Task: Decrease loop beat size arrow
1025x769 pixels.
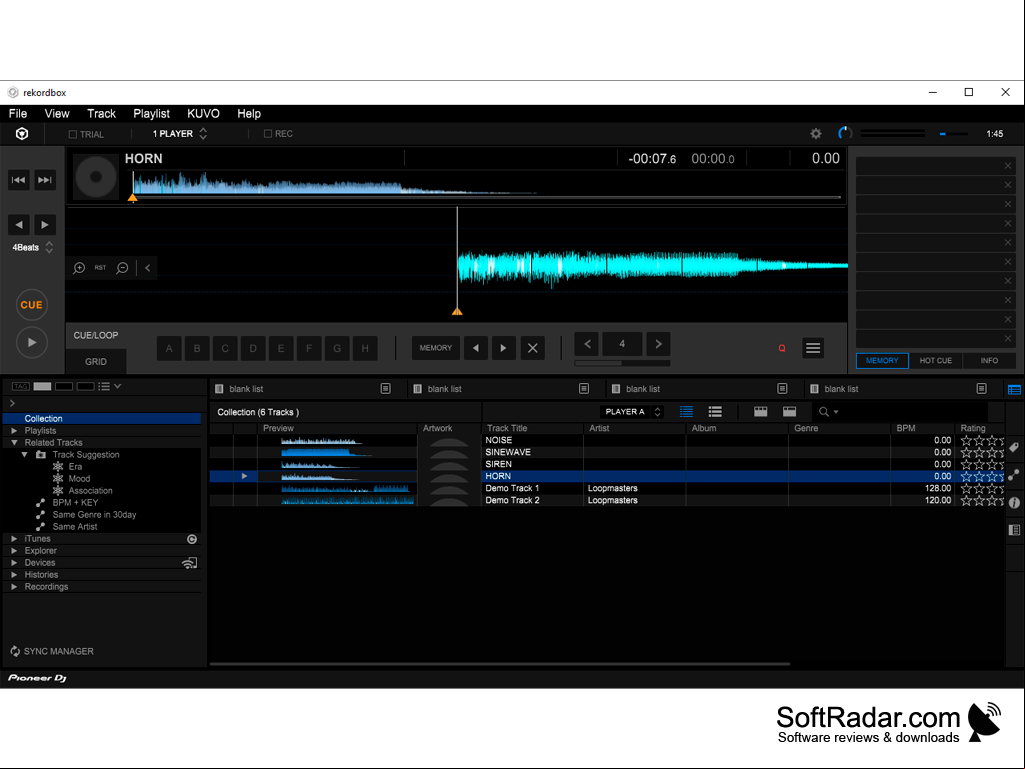Action: pos(587,344)
